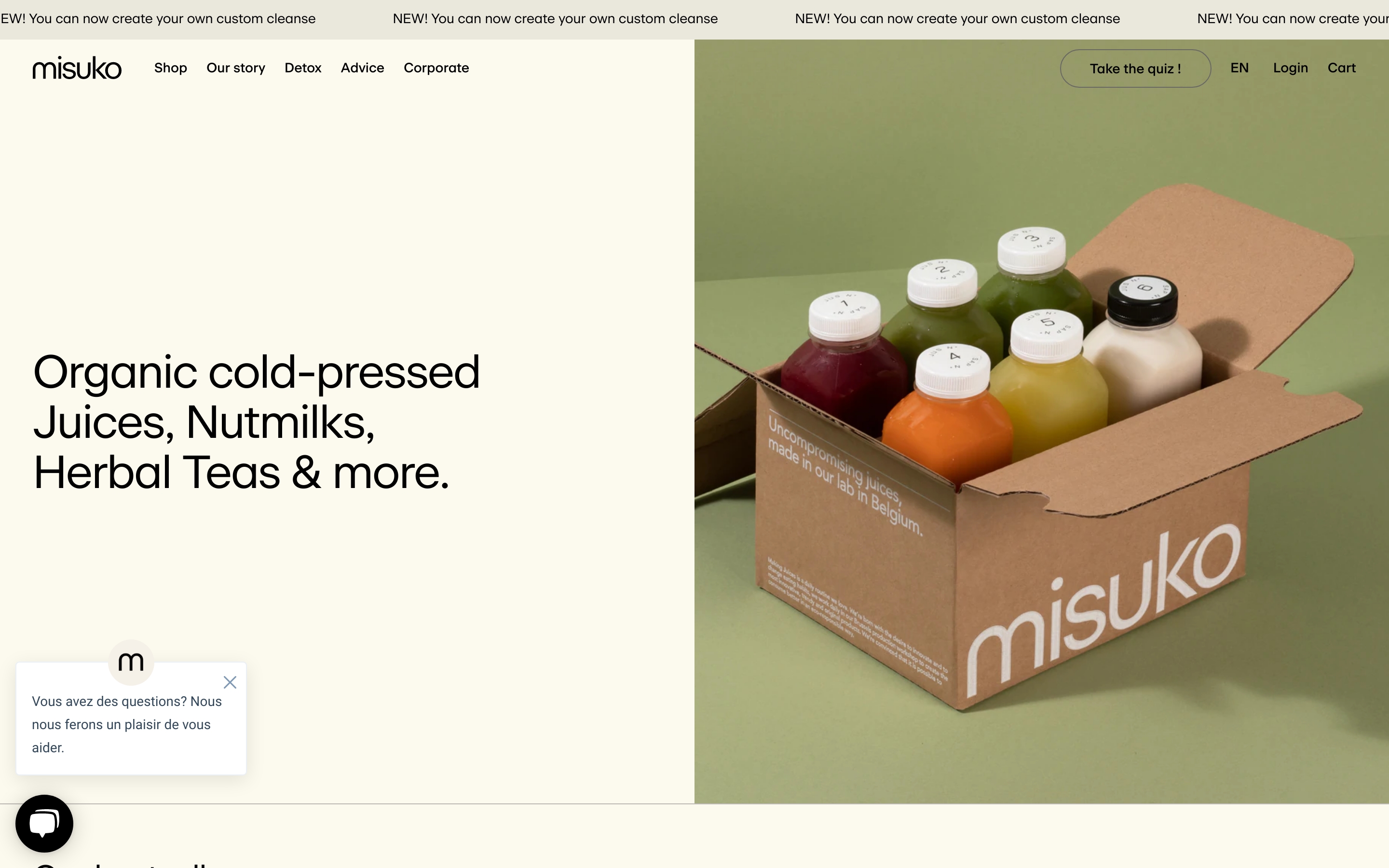The image size is (1389, 868).
Task: Close the chat help popup
Action: point(230,682)
